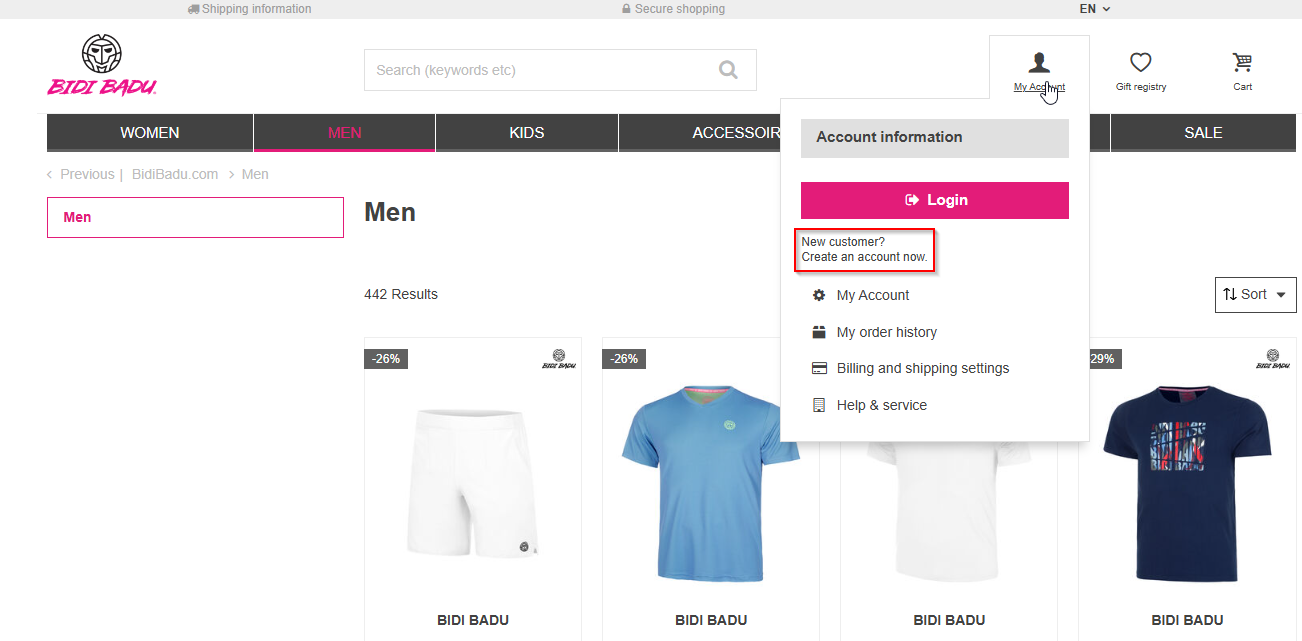The image size is (1302, 641).
Task: Select Men in the sidebar
Action: tap(195, 217)
